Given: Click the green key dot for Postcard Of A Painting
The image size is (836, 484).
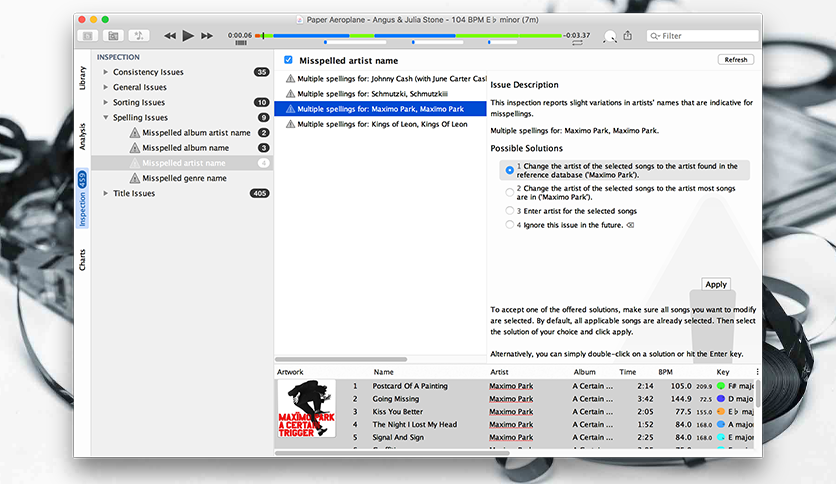Looking at the screenshot, I should click(721, 386).
